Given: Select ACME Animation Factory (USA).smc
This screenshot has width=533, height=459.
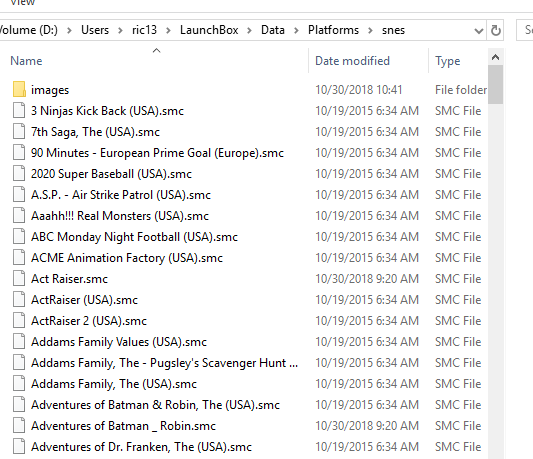Looking at the screenshot, I should point(127,258).
